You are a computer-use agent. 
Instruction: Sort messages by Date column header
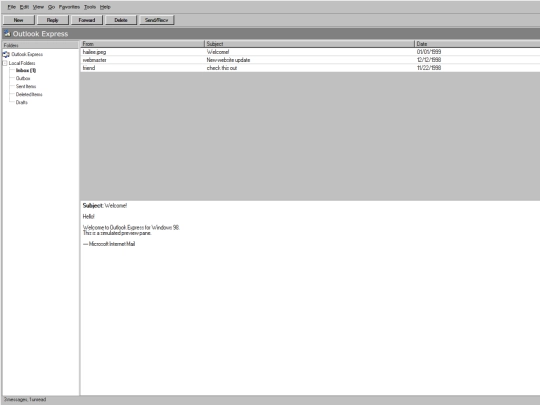(477, 44)
